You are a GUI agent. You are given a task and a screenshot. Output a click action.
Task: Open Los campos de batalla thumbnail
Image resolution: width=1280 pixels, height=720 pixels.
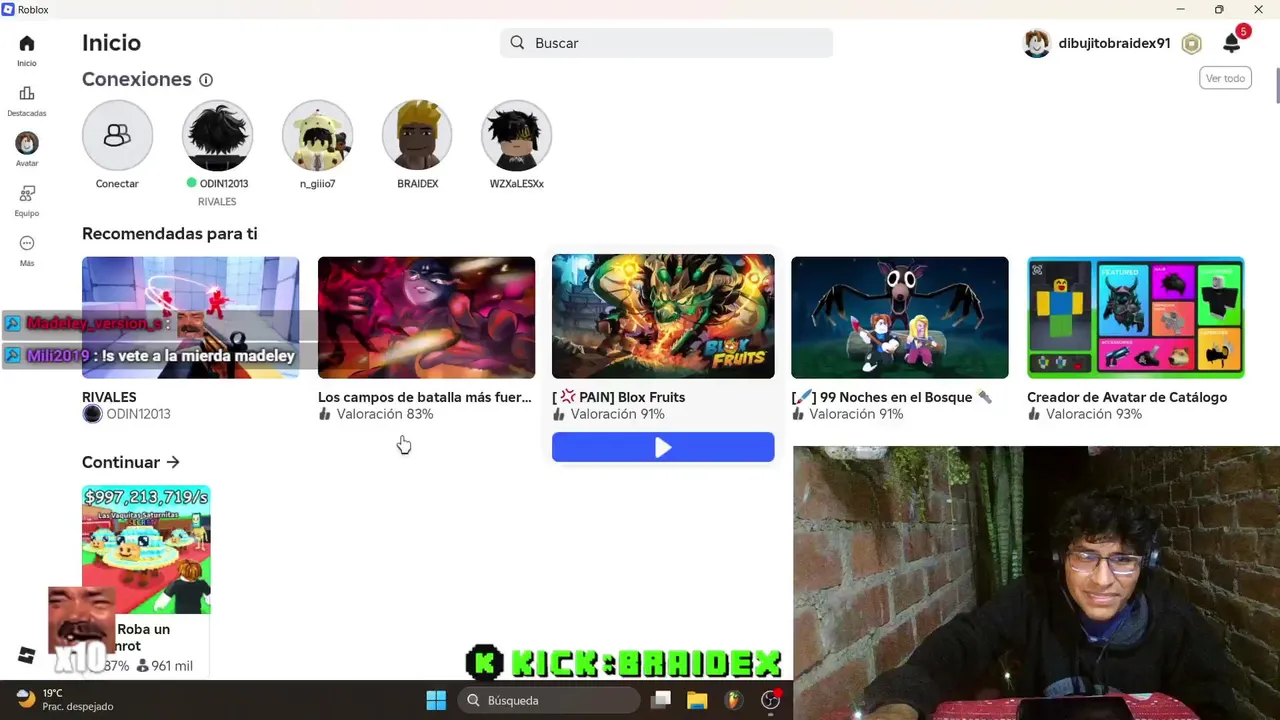click(426, 317)
